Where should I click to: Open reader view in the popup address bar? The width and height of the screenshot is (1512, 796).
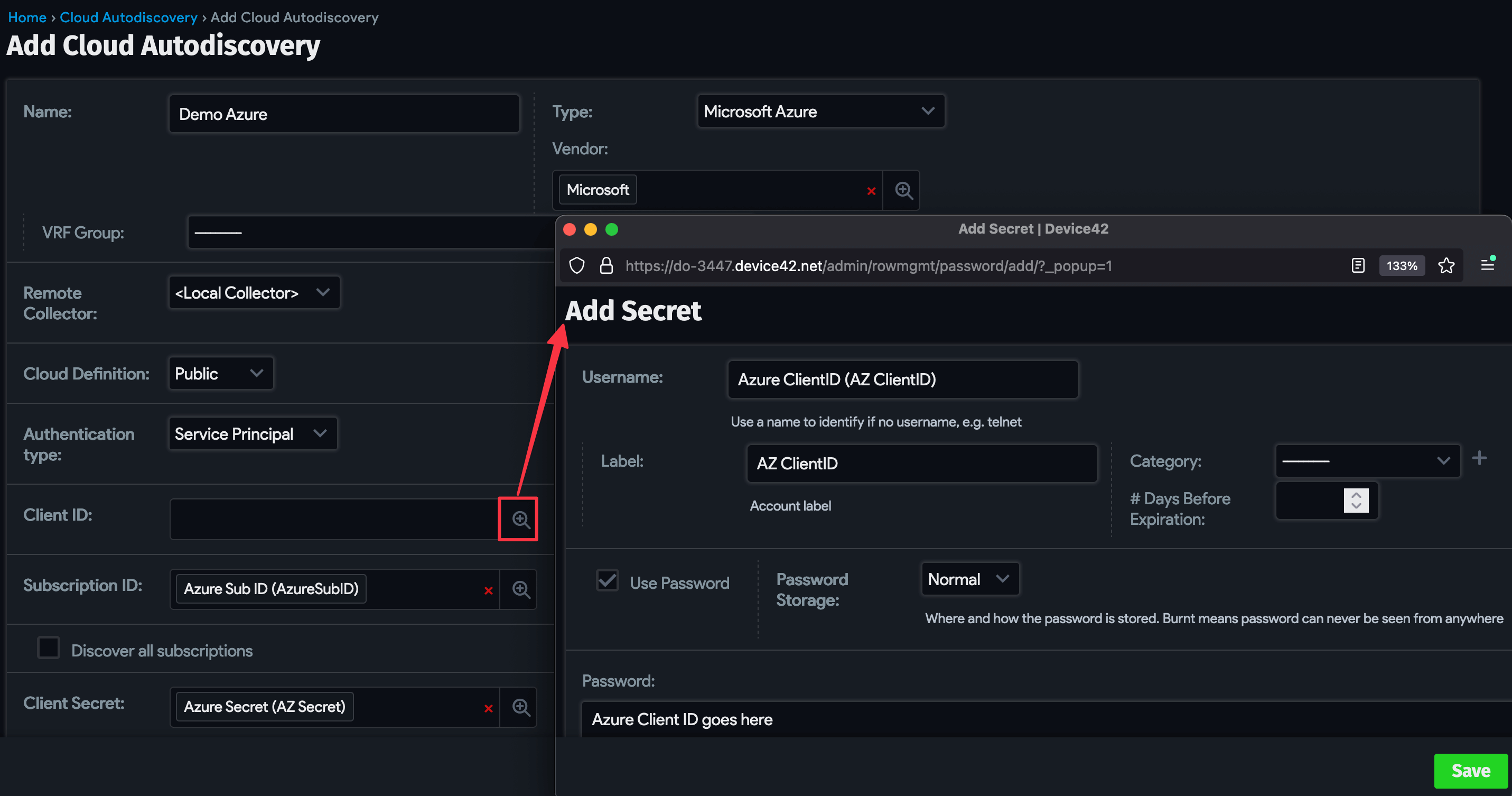[1358, 265]
